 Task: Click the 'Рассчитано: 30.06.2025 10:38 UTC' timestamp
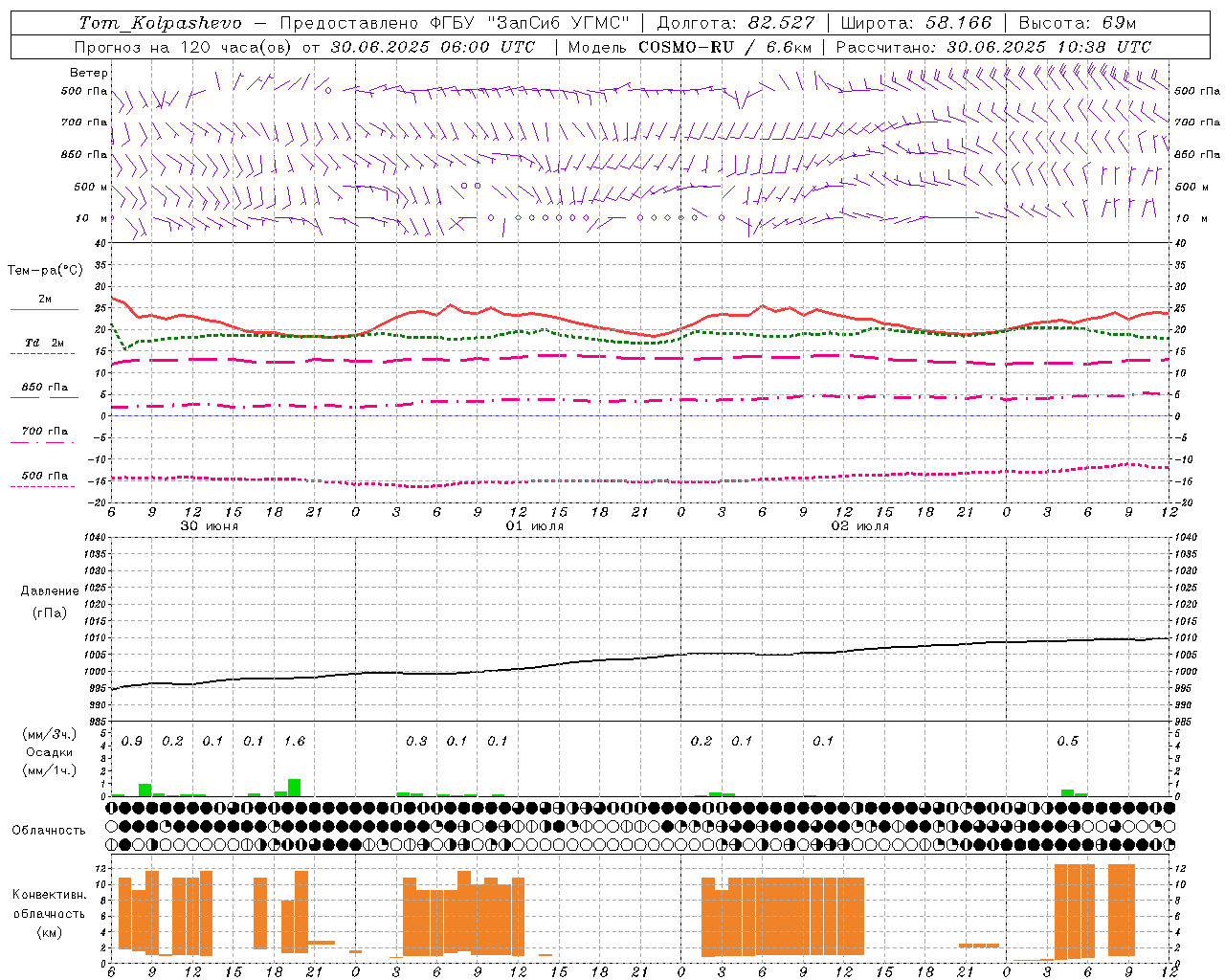[993, 47]
